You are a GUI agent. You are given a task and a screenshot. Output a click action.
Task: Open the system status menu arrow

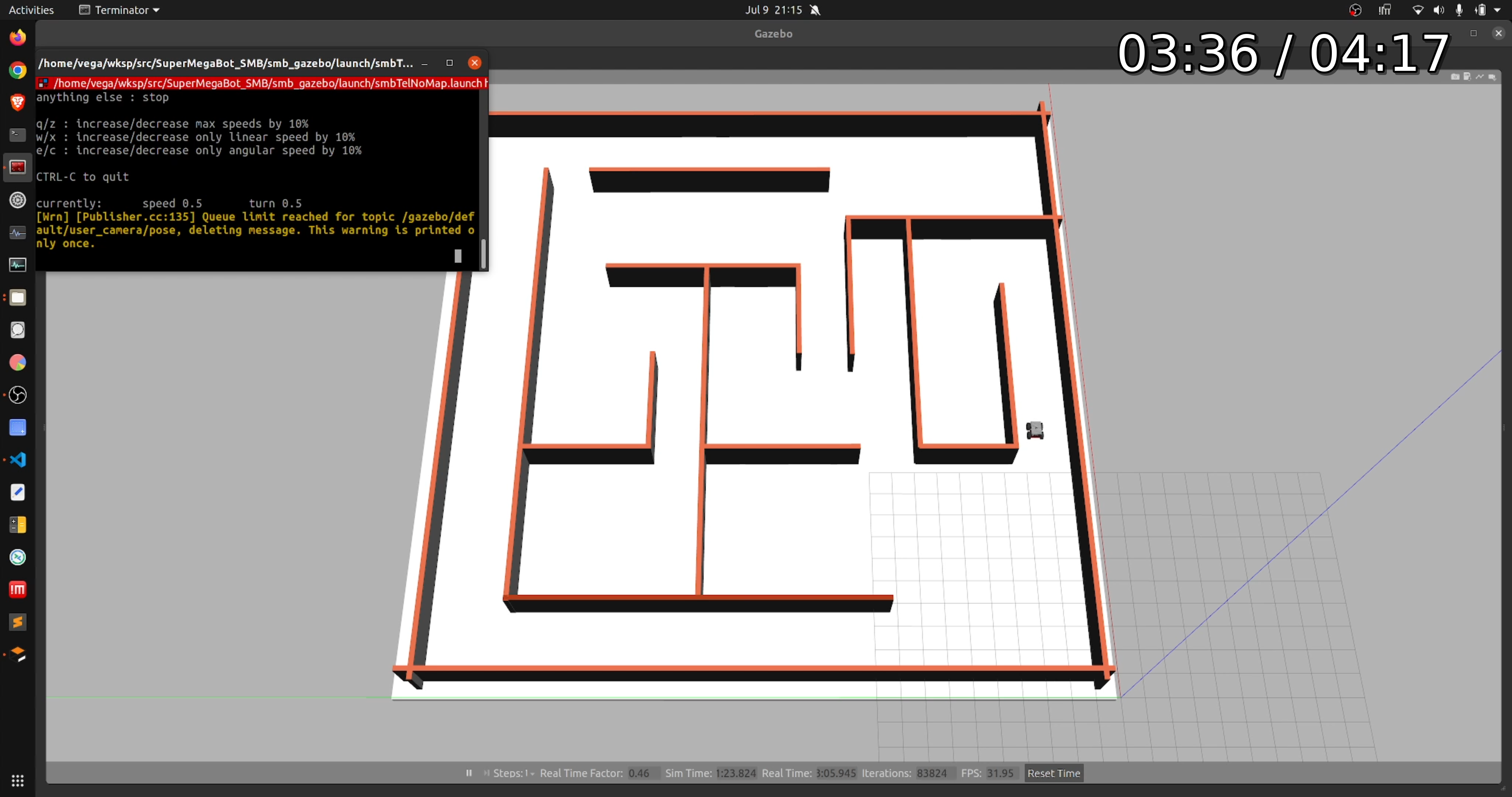[x=1497, y=10]
